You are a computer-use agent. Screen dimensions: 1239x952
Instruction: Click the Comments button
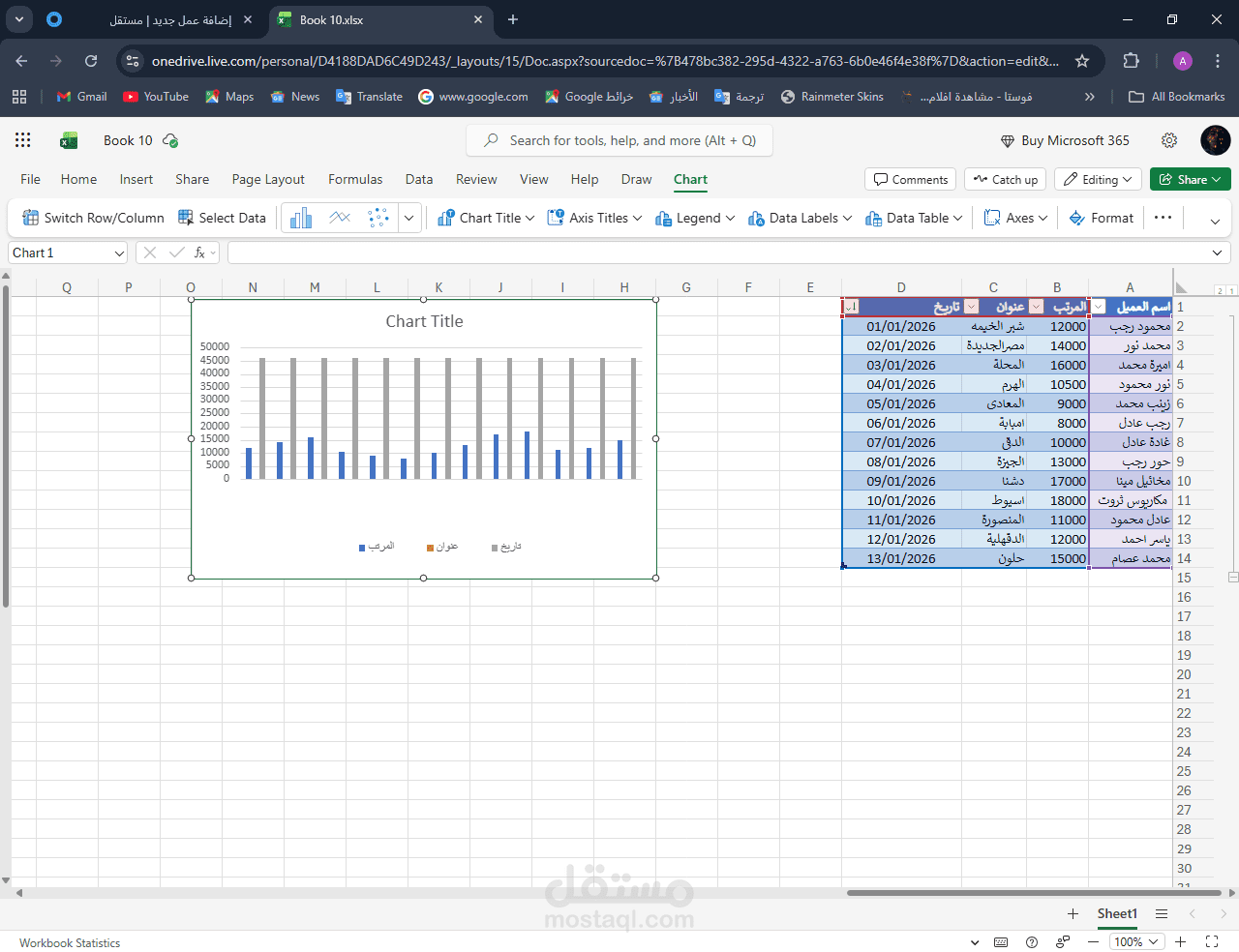point(911,179)
